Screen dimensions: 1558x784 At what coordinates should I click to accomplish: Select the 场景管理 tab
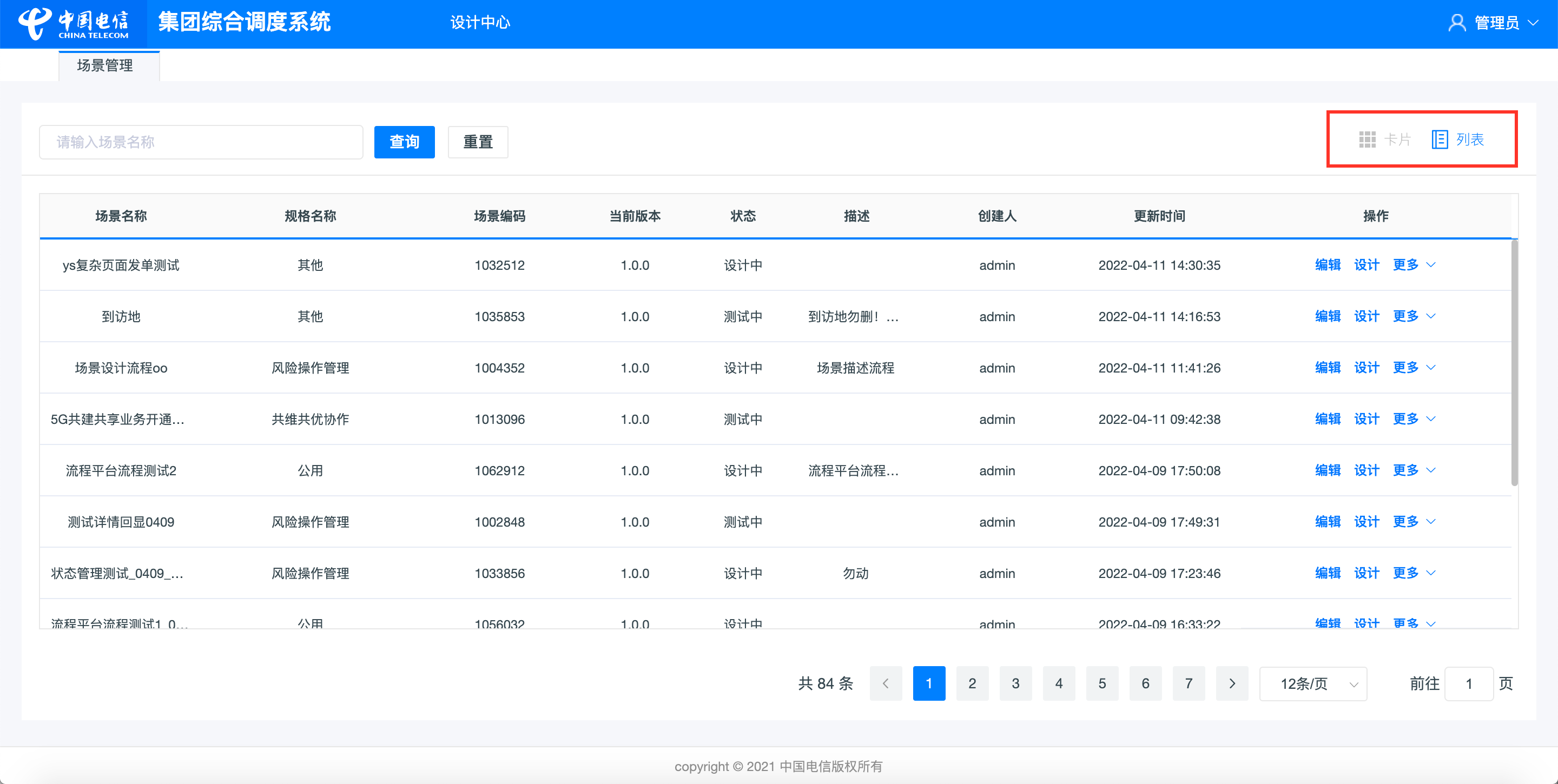(105, 65)
